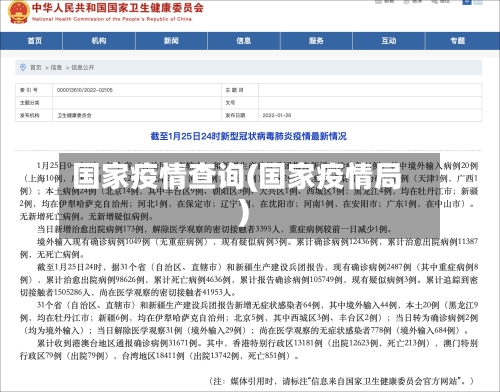Open the 机构 navigation tab
The height and width of the screenshot is (392, 500).
point(99,41)
